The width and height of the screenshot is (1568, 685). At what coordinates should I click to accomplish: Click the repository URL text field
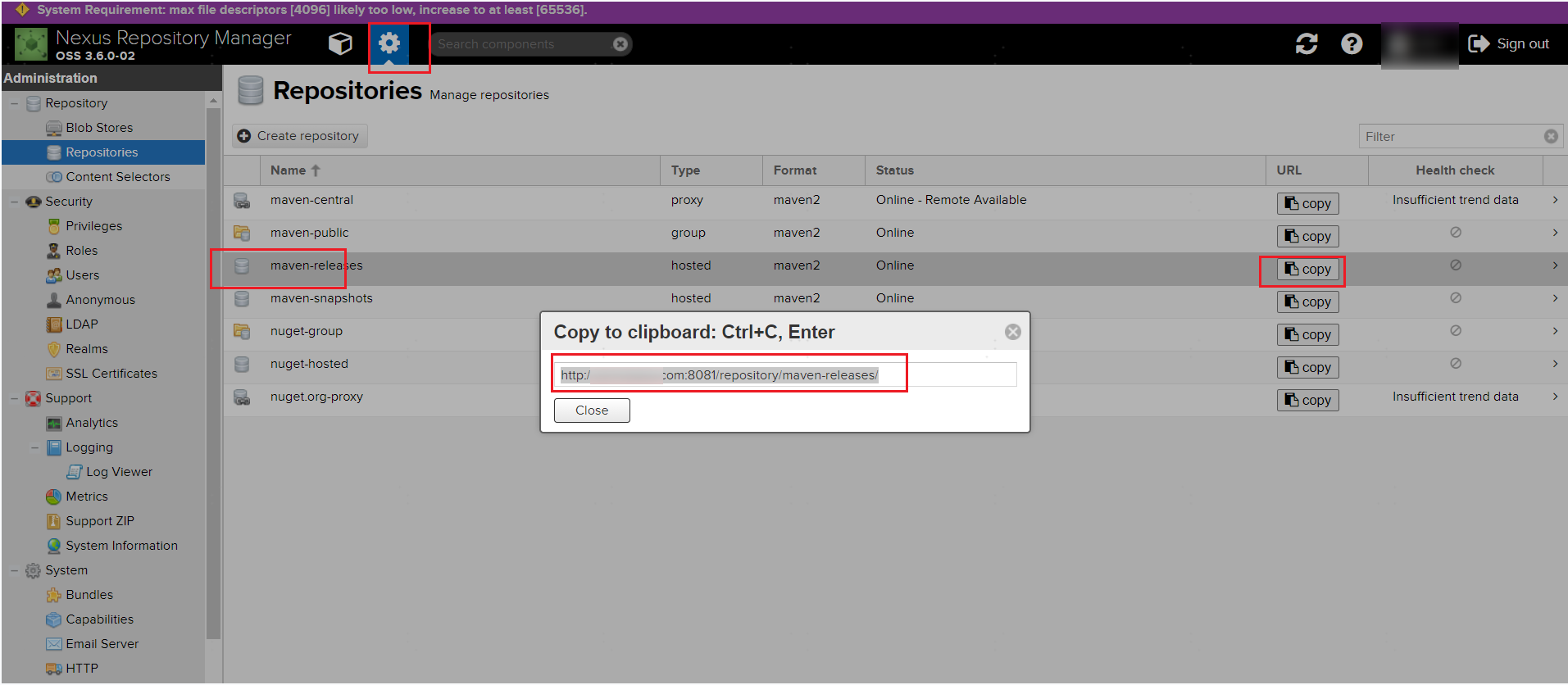click(x=786, y=374)
